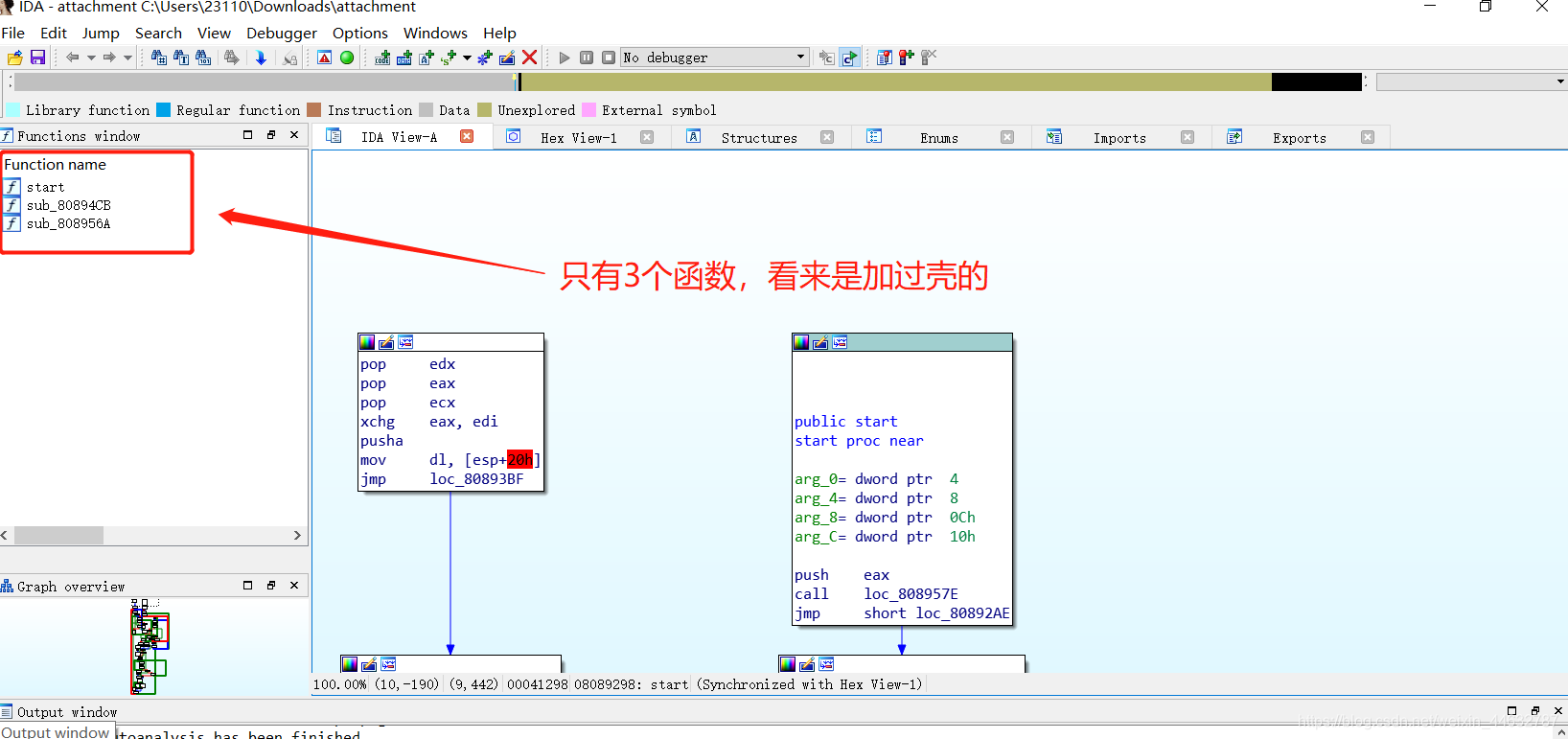Screen dimensions: 1568x739
Task: Open the Edit menu
Action: 54,33
